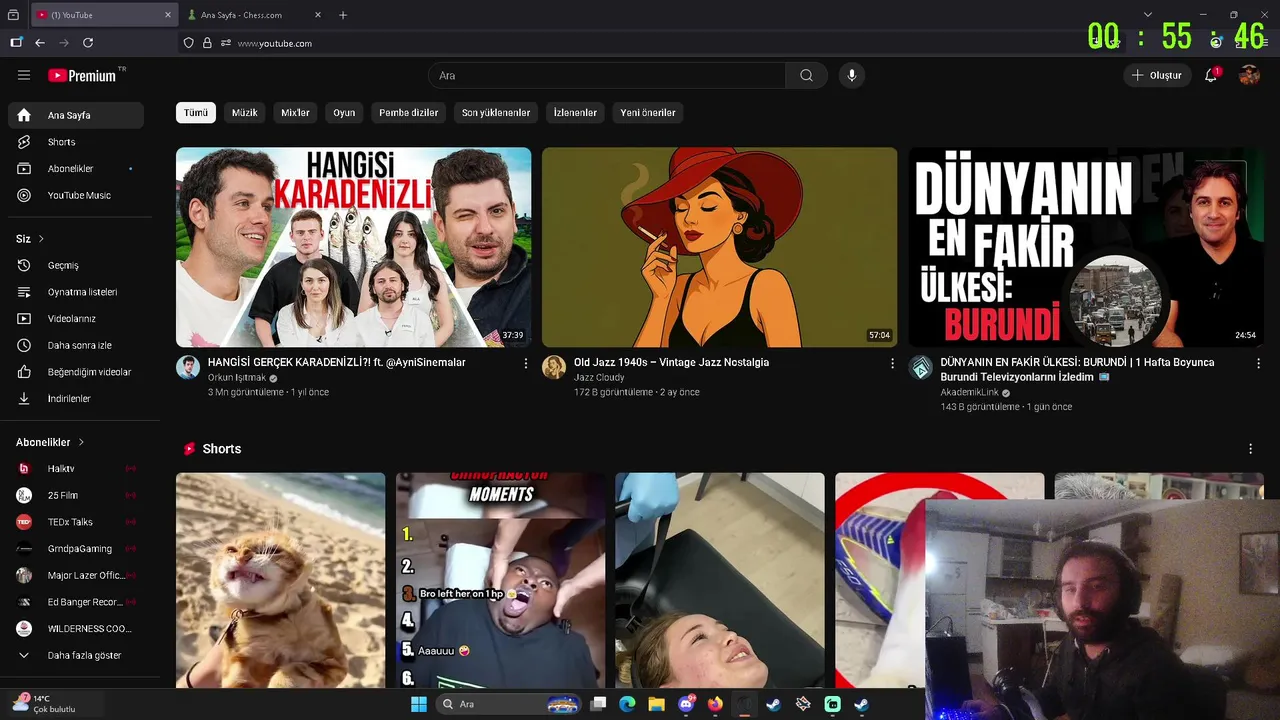Screen dimensions: 1280x720
Task: Open Discord from taskbar
Action: coord(686,704)
